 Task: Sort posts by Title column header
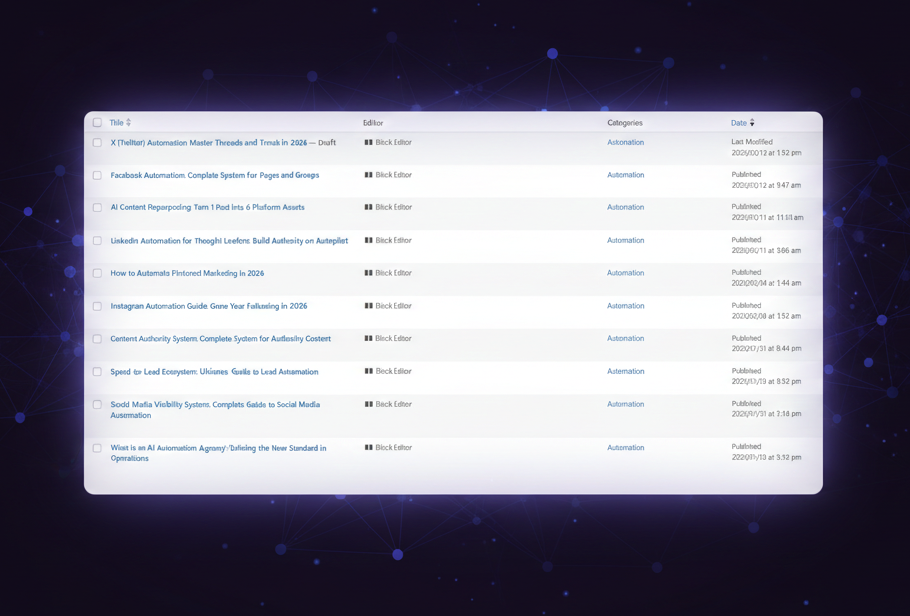point(116,123)
